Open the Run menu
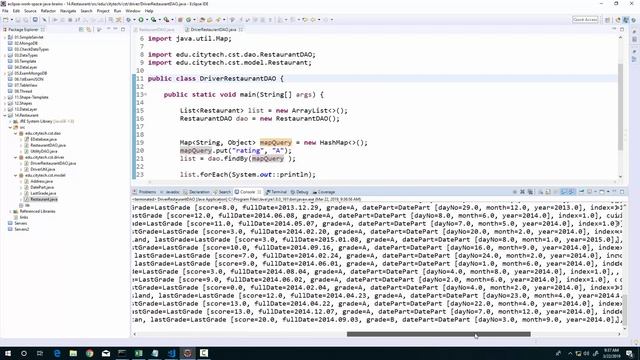 117,11
